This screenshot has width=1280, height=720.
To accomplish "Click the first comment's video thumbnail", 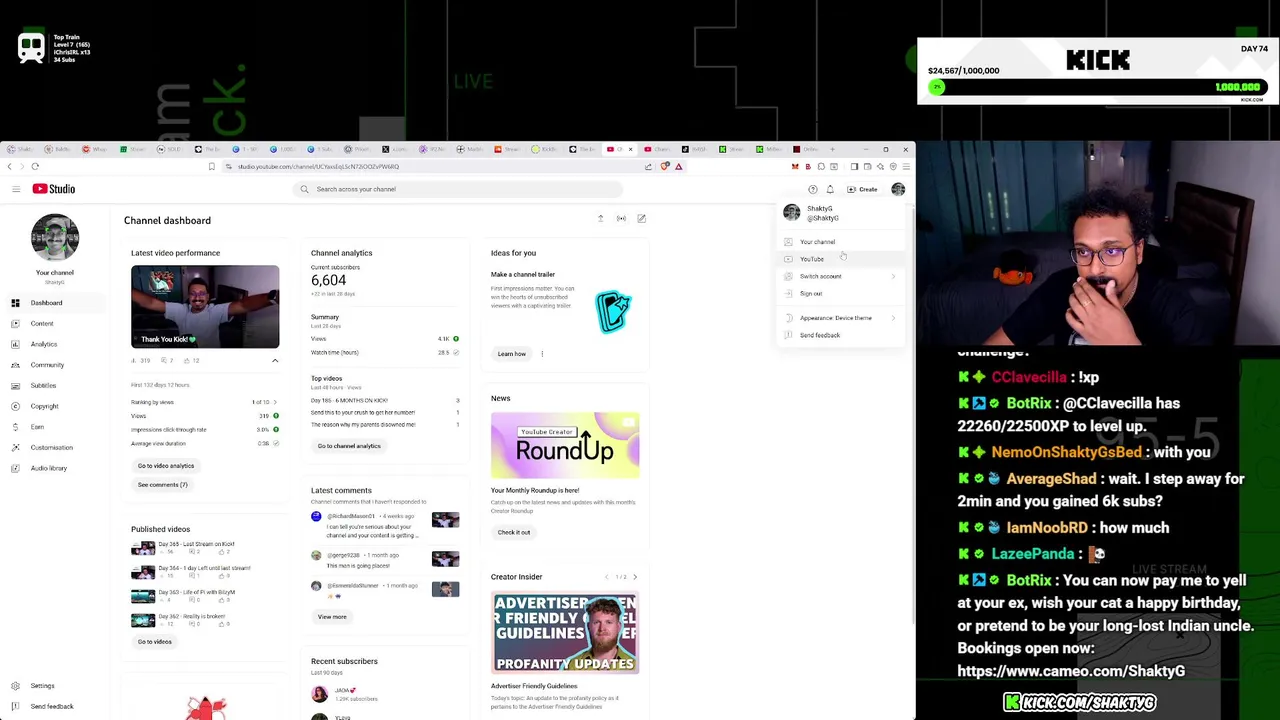I will click(x=446, y=520).
